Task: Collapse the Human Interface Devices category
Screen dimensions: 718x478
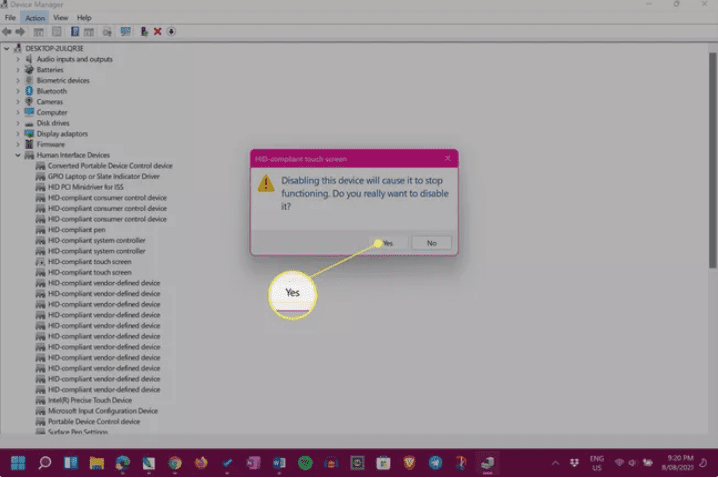Action: coord(18,155)
